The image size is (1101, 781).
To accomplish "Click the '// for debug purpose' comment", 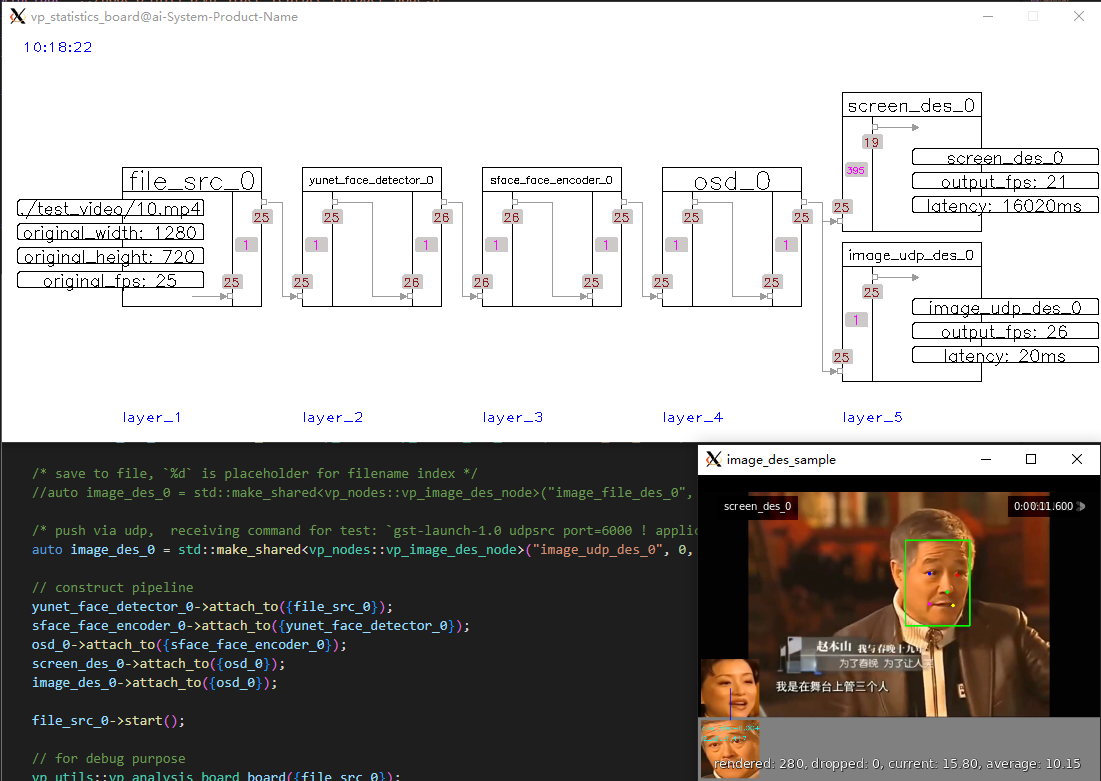I will click(x=109, y=759).
